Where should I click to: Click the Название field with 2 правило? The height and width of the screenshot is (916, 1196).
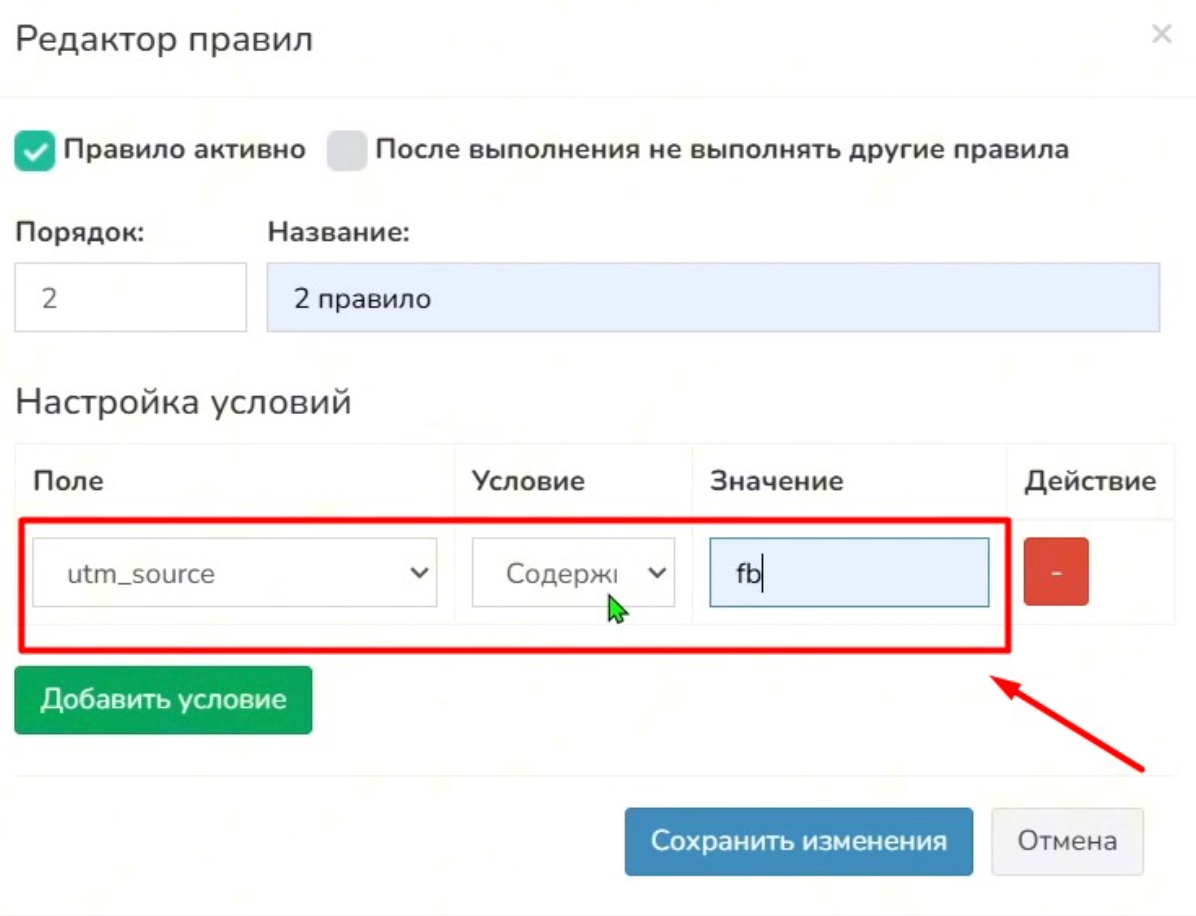(x=712, y=298)
